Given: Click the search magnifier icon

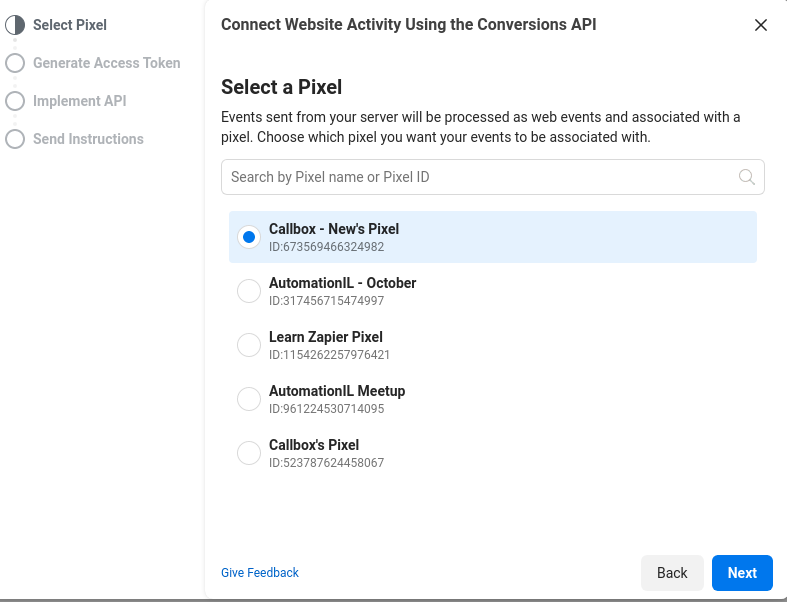Looking at the screenshot, I should click(746, 177).
